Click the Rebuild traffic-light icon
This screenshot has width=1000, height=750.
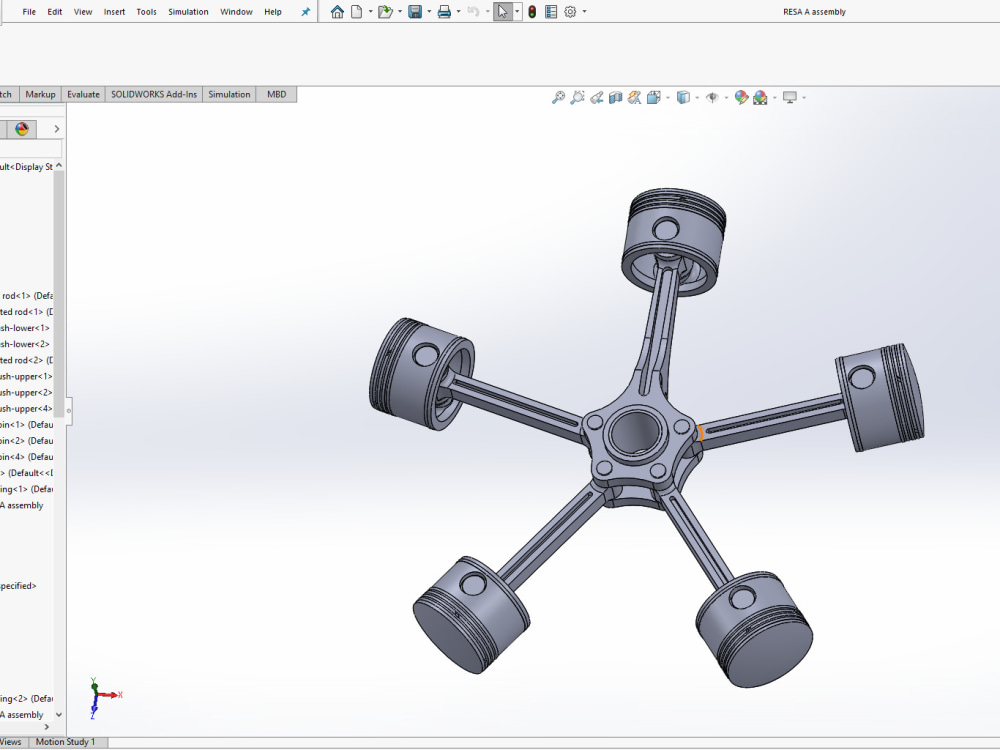531,12
